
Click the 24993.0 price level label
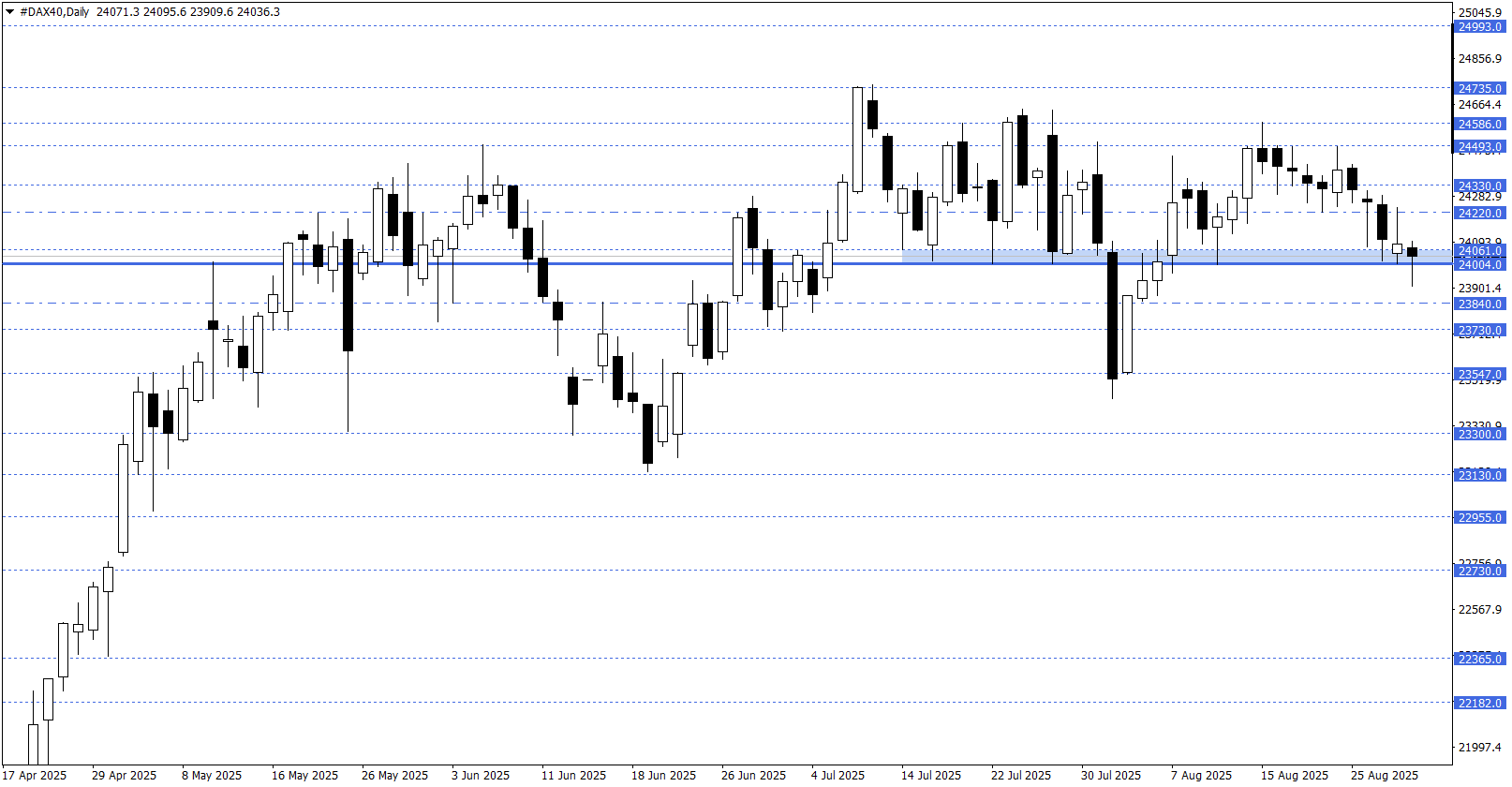[x=1480, y=27]
